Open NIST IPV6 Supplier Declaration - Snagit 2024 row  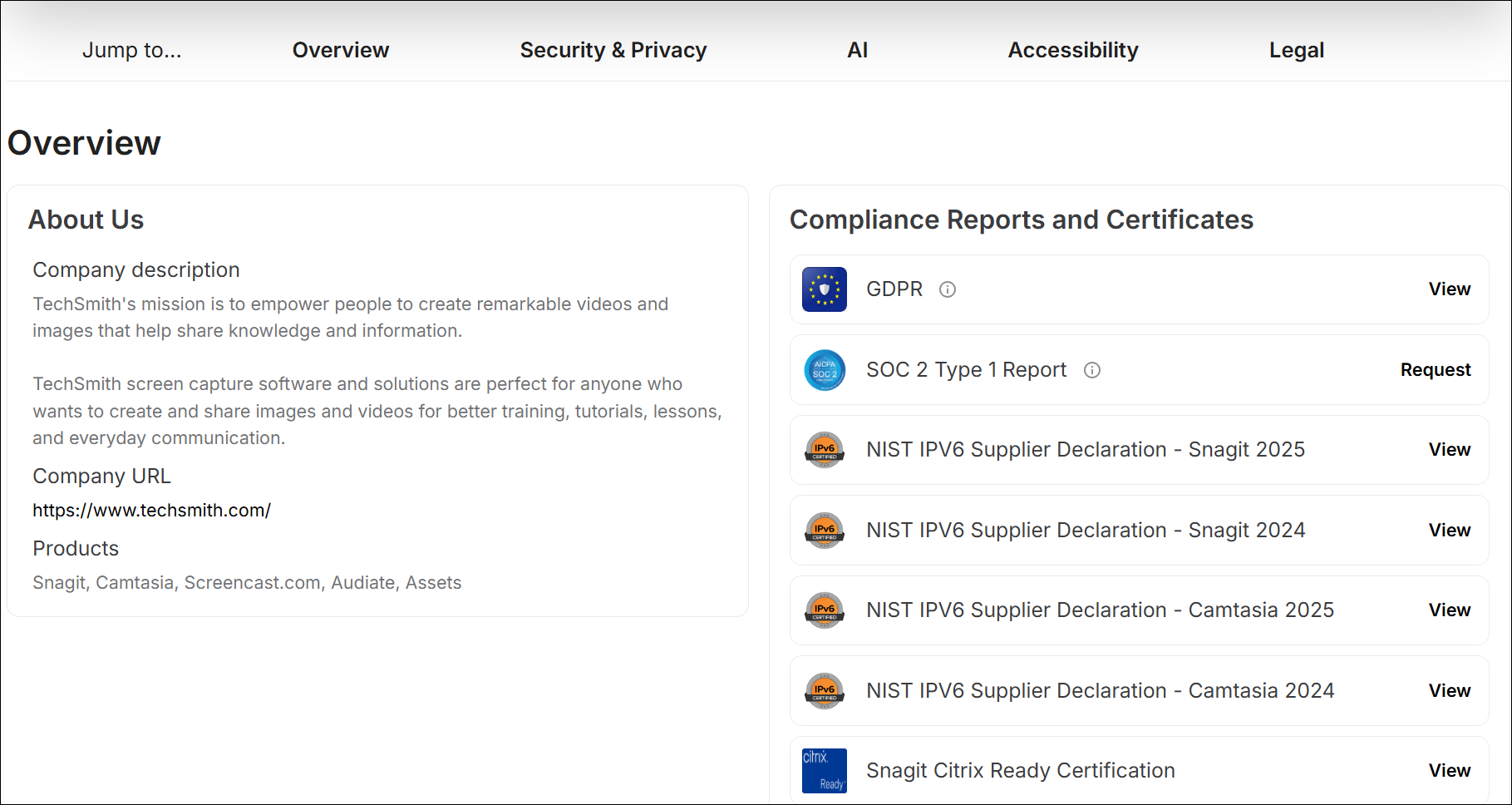tap(1085, 531)
